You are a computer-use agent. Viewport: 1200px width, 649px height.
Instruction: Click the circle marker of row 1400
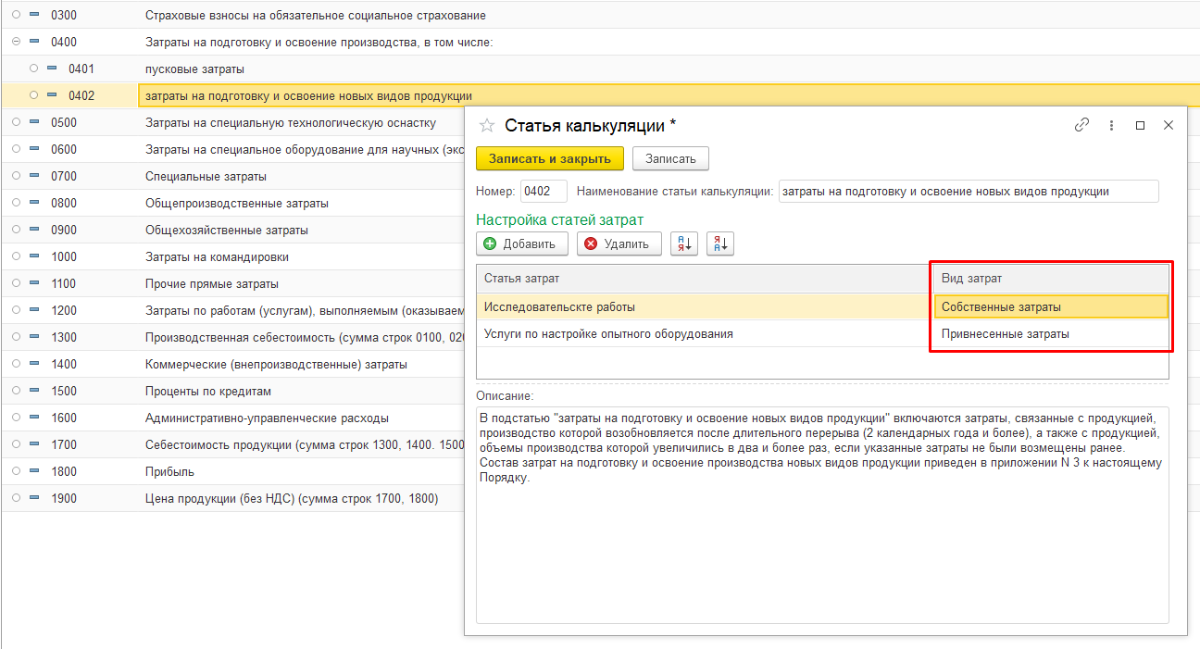click(15, 364)
